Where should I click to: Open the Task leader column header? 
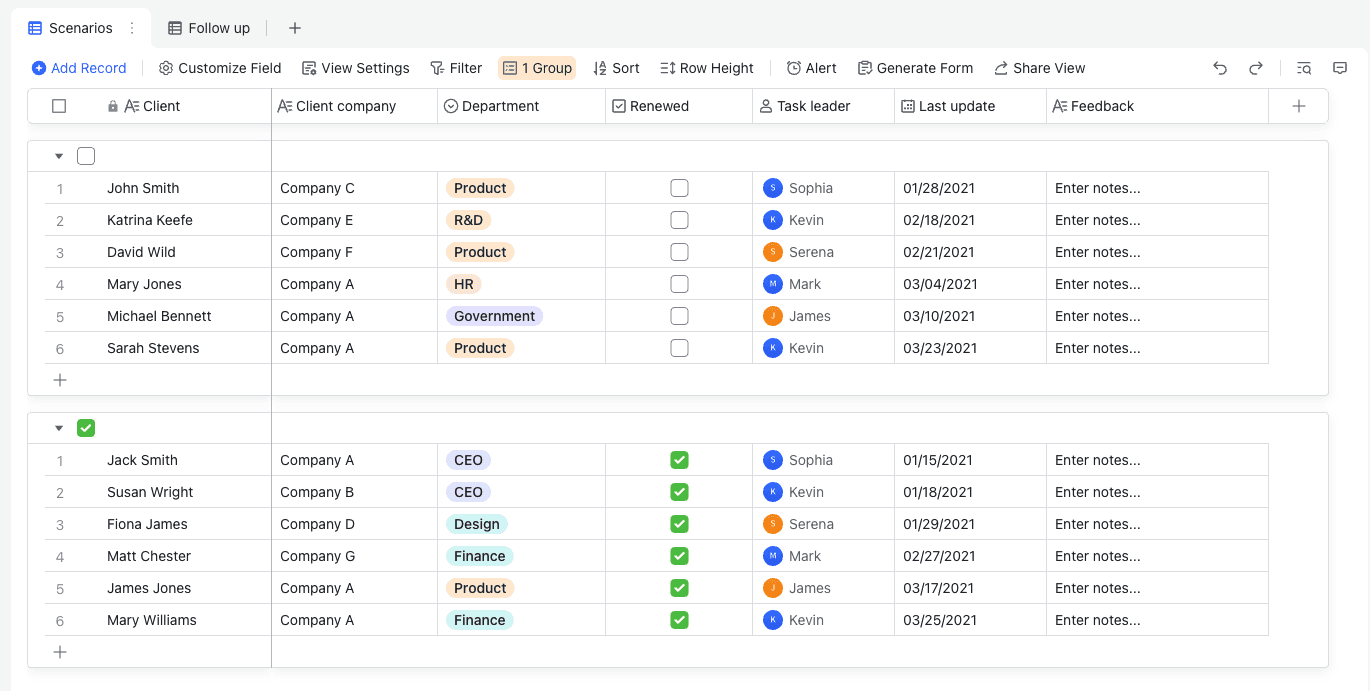pyautogui.click(x=823, y=106)
